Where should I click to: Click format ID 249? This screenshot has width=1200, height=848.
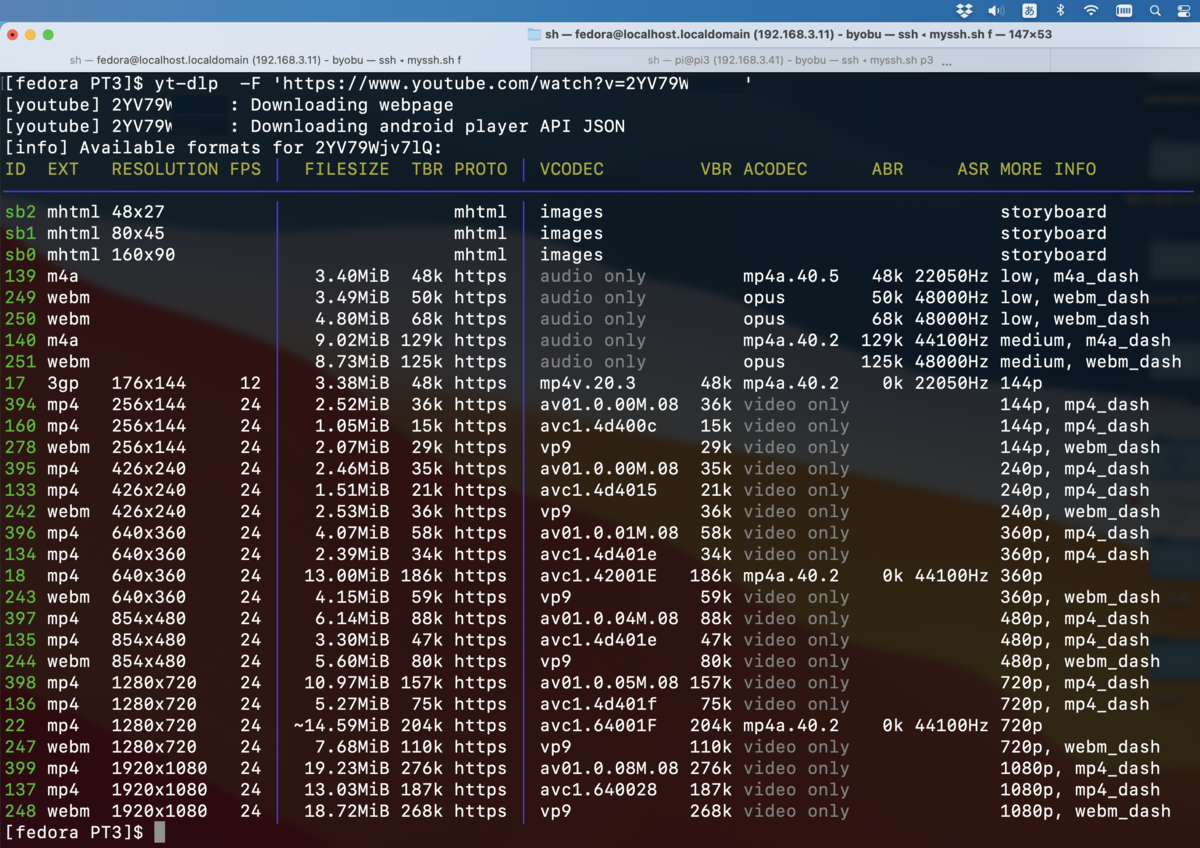(21, 298)
